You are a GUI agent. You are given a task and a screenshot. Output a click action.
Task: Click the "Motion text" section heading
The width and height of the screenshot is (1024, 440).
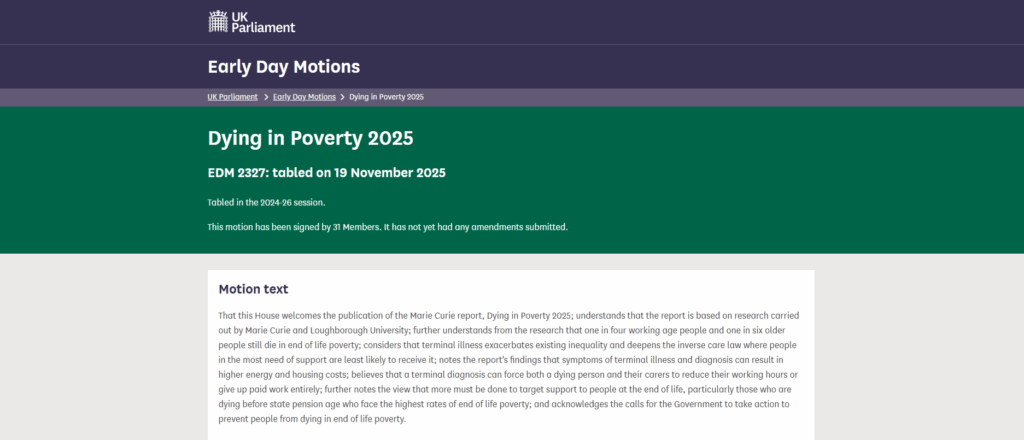253,289
